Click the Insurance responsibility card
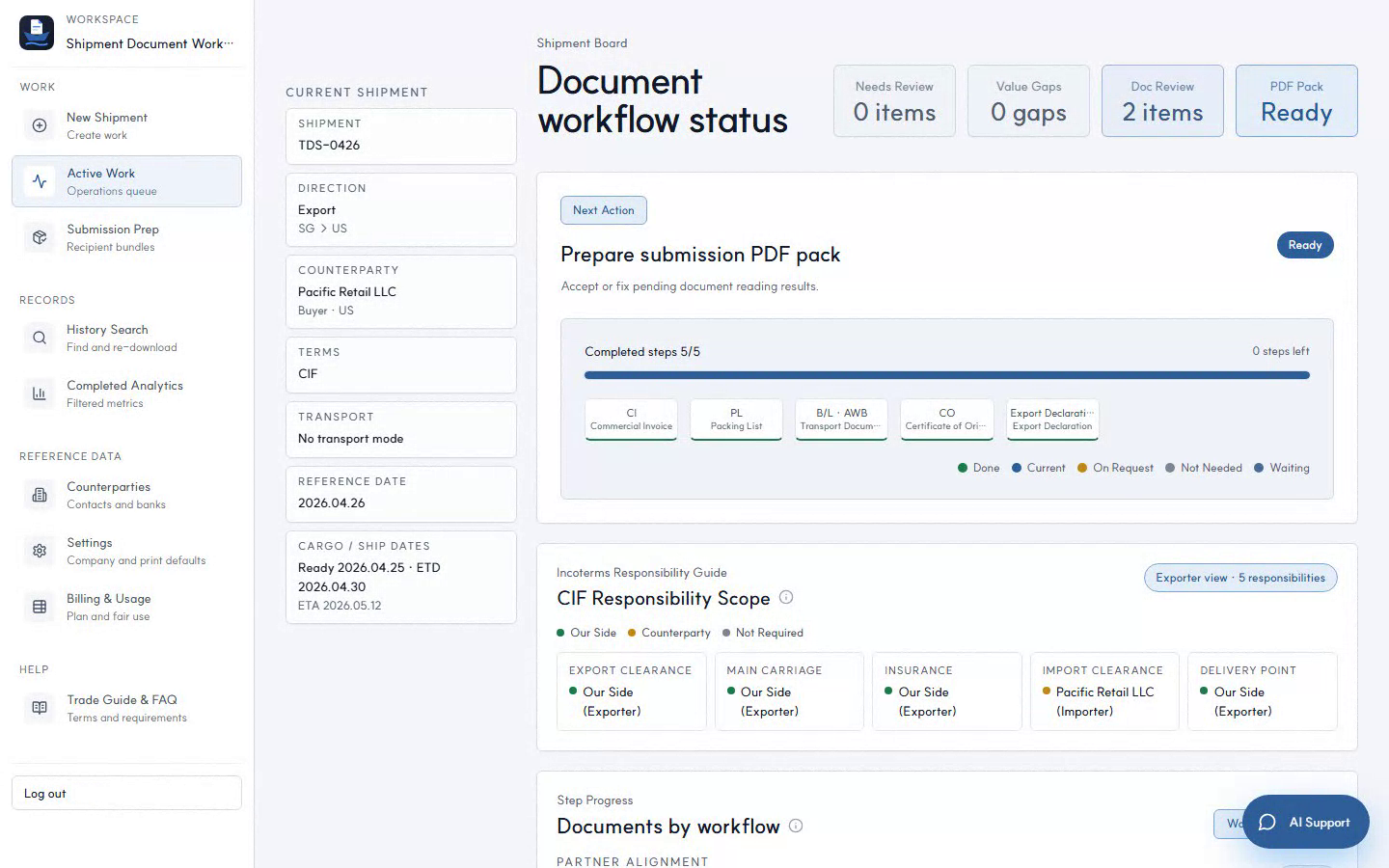 (947, 692)
